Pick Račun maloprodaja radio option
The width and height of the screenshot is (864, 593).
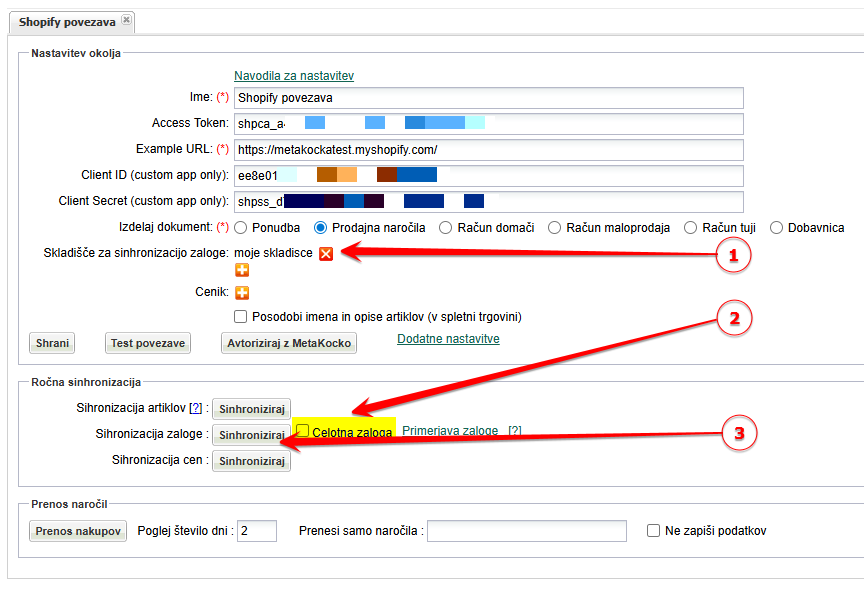pos(554,228)
